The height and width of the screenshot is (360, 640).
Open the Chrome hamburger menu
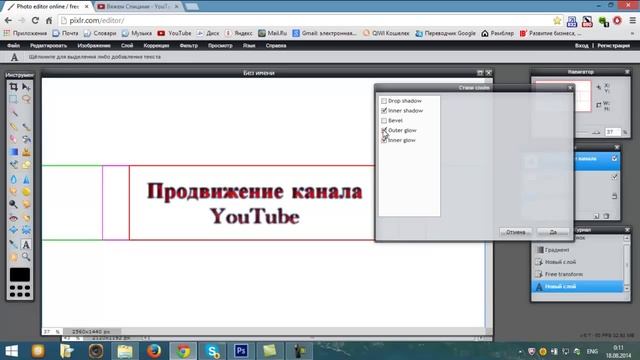pos(632,20)
